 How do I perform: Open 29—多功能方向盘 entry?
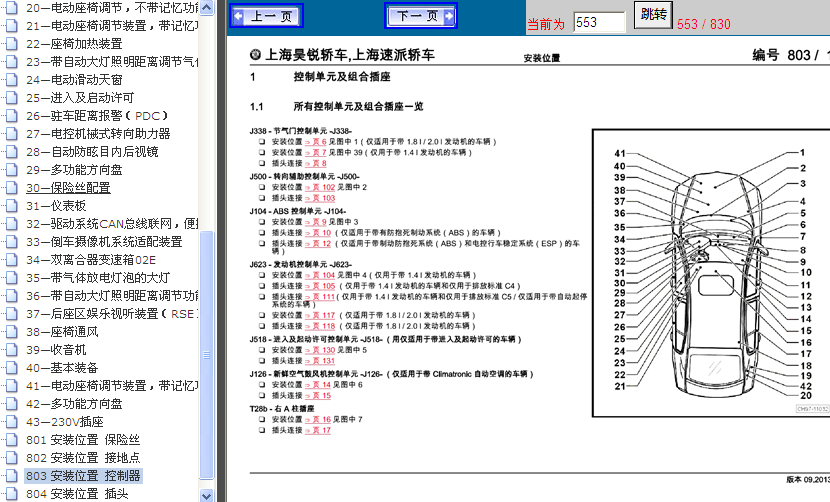[x=74, y=170]
